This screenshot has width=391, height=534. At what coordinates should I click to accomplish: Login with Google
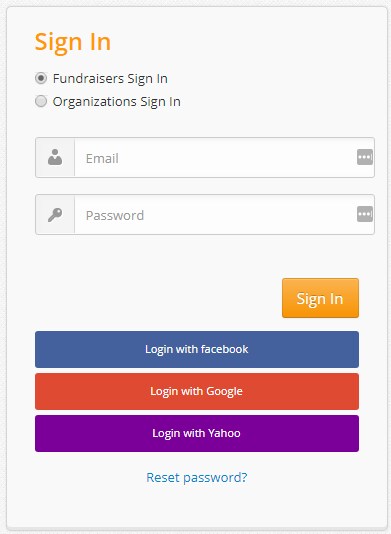coord(197,391)
